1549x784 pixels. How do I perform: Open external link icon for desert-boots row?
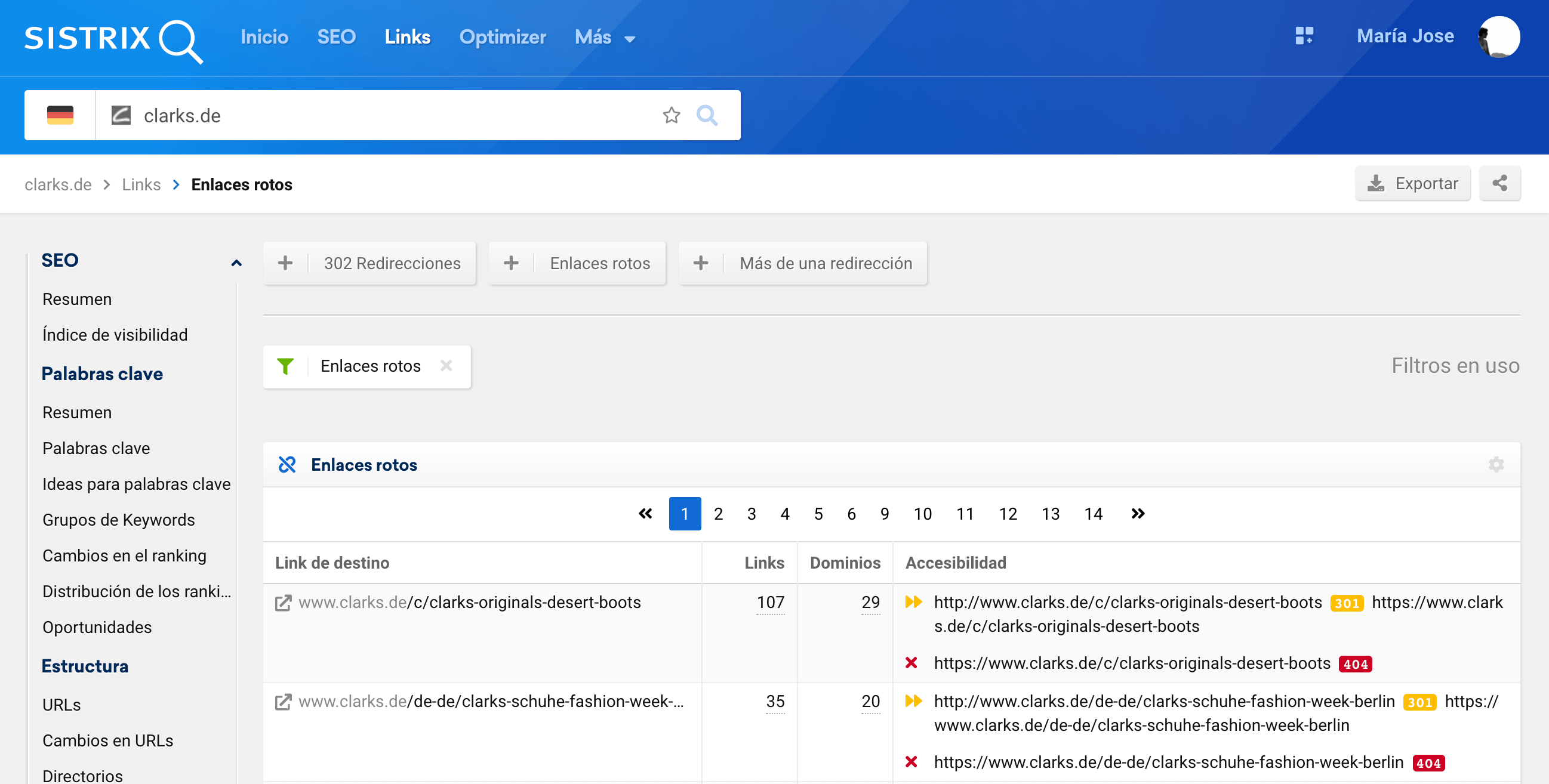[x=283, y=603]
